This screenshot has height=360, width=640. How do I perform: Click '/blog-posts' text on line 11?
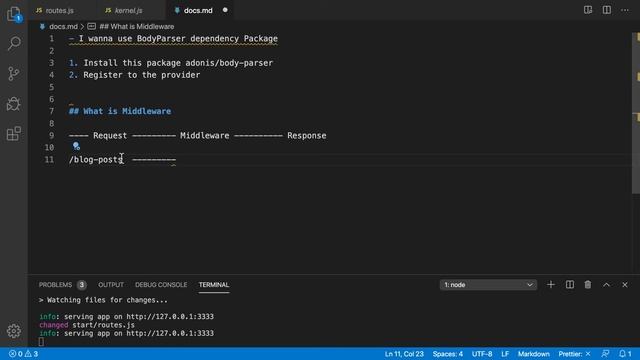96,160
